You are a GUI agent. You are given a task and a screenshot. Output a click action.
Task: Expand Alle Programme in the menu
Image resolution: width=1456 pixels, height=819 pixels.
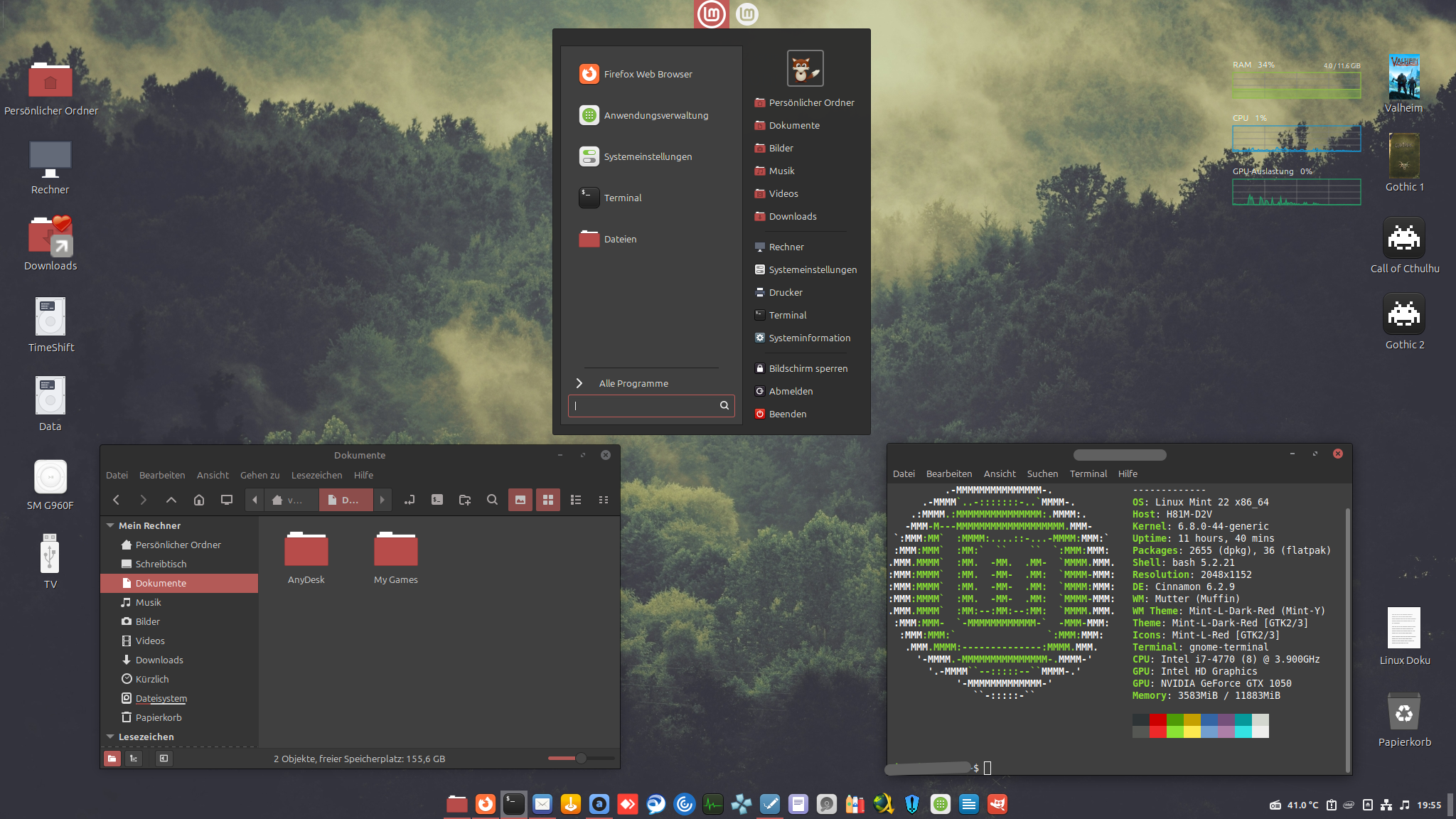(x=633, y=383)
